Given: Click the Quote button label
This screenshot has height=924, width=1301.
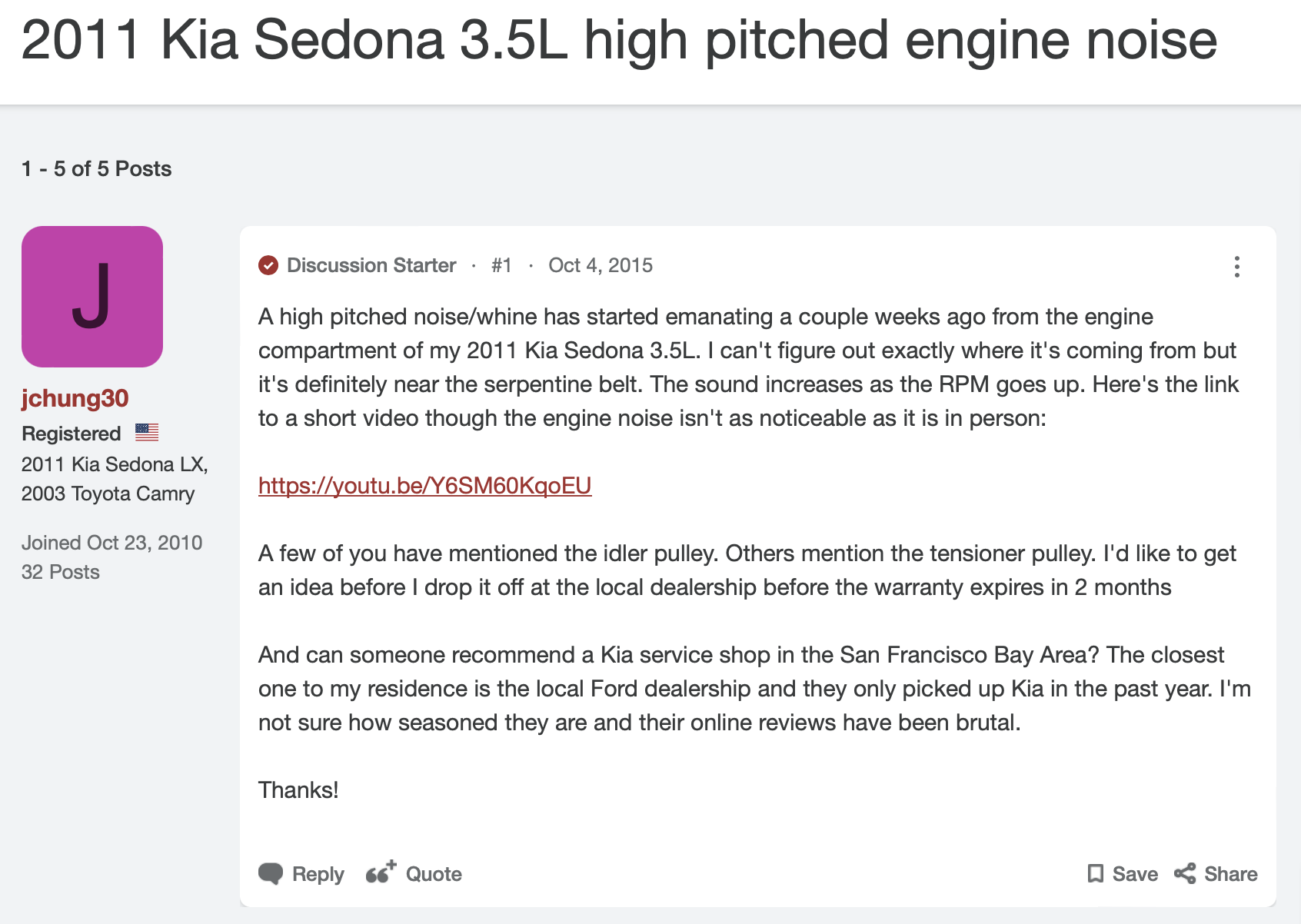Looking at the screenshot, I should [x=434, y=875].
